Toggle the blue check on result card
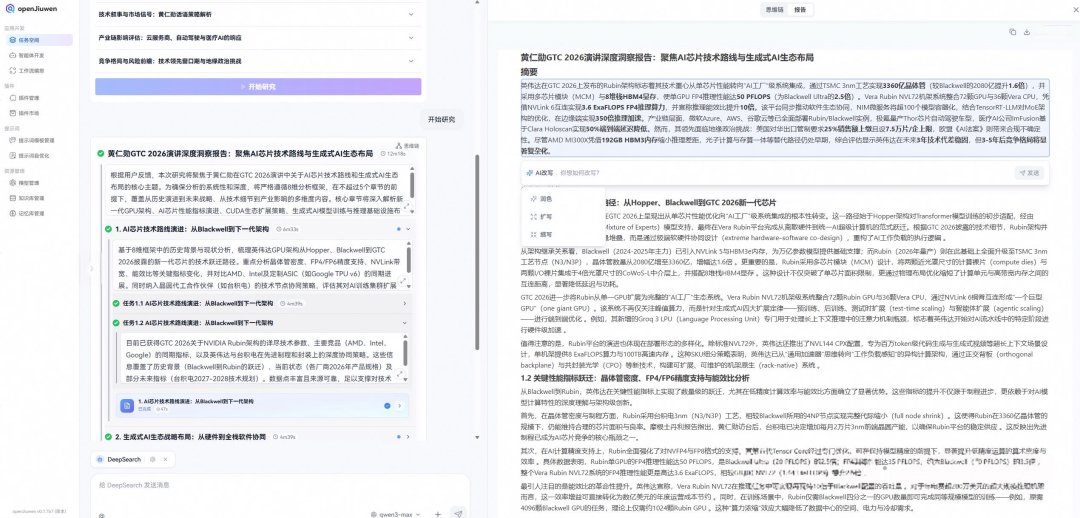This screenshot has width=1080, height=518. click(x=387, y=406)
